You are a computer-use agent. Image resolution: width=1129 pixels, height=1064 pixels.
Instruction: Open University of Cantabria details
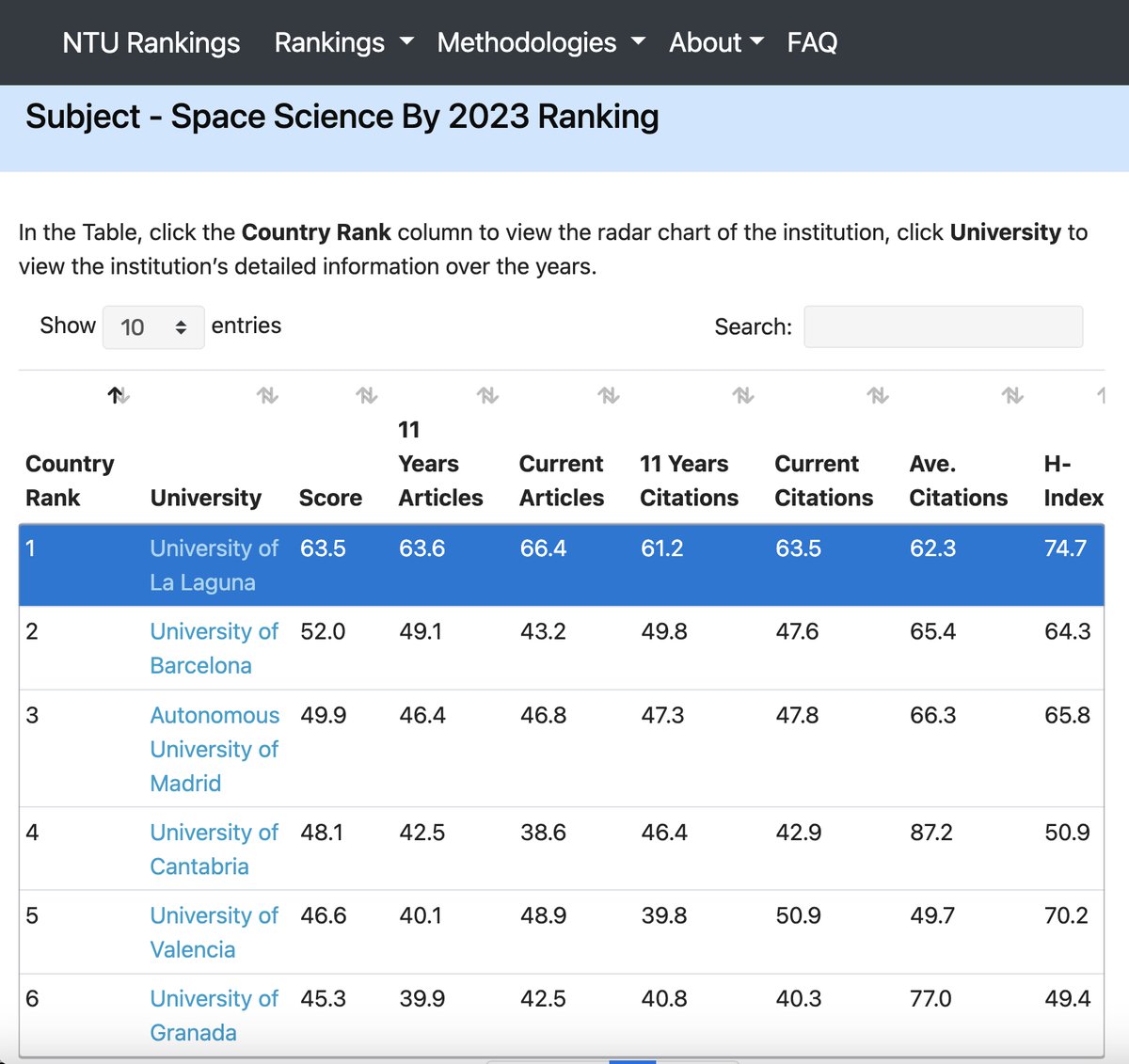[214, 850]
